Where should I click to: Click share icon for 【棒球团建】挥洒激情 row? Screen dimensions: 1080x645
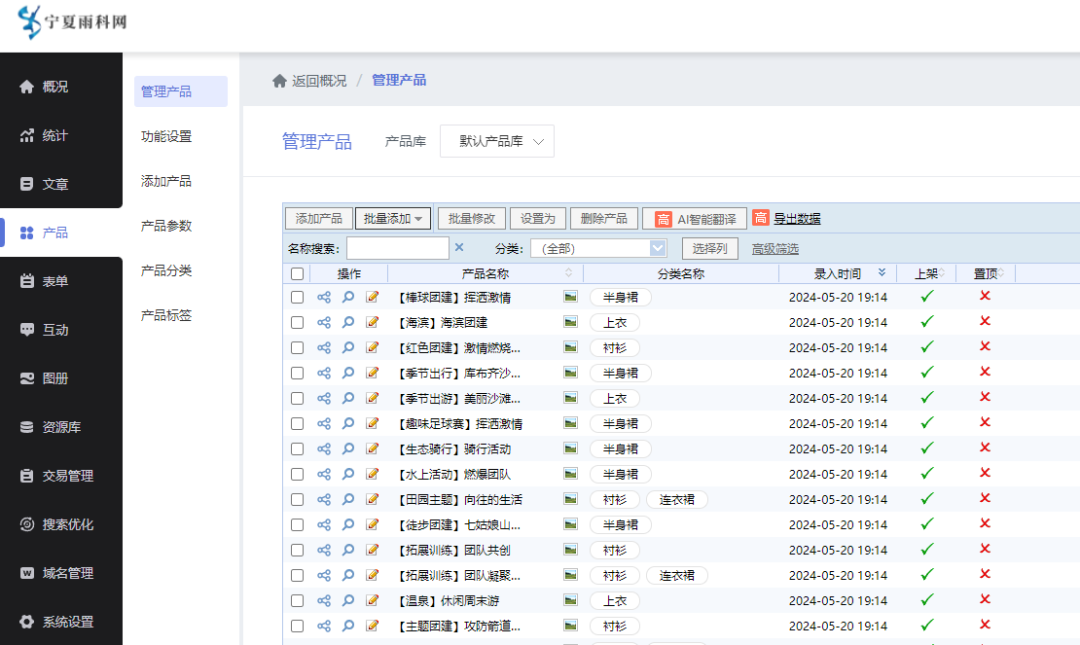323,297
